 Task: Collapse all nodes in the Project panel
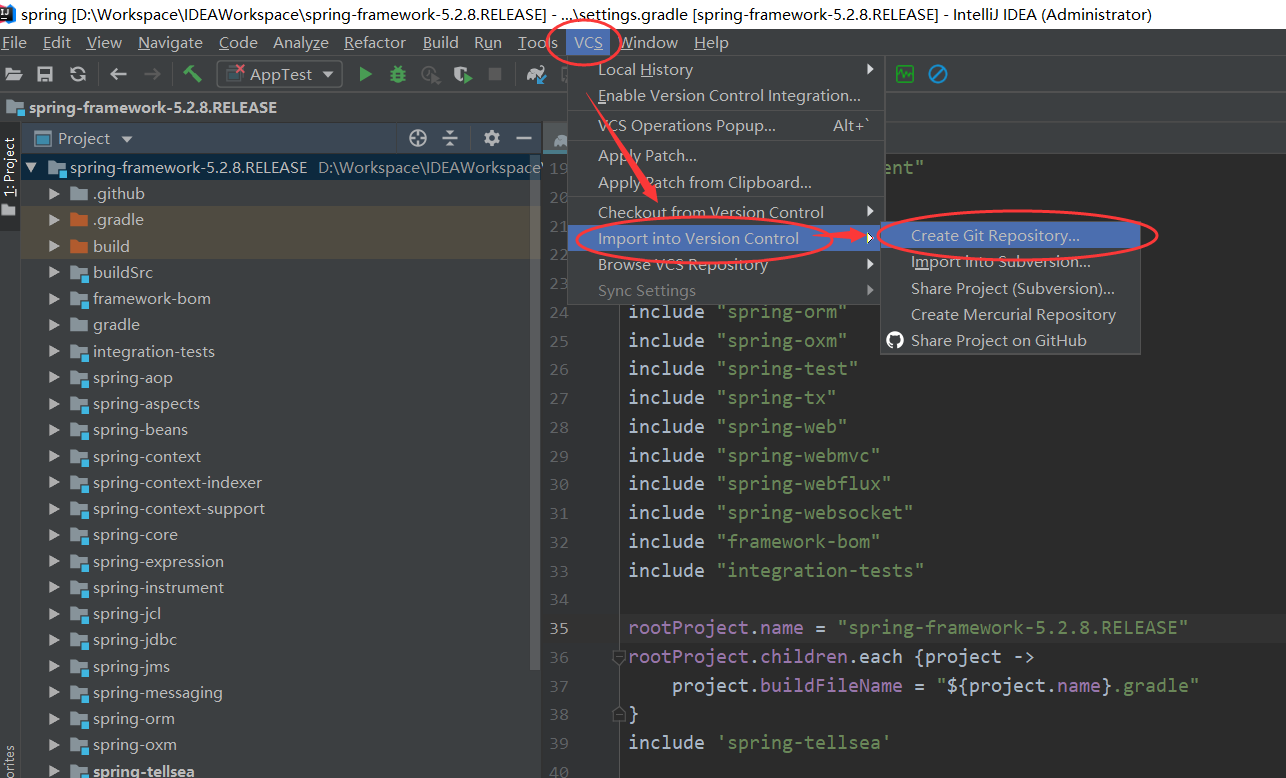point(449,138)
